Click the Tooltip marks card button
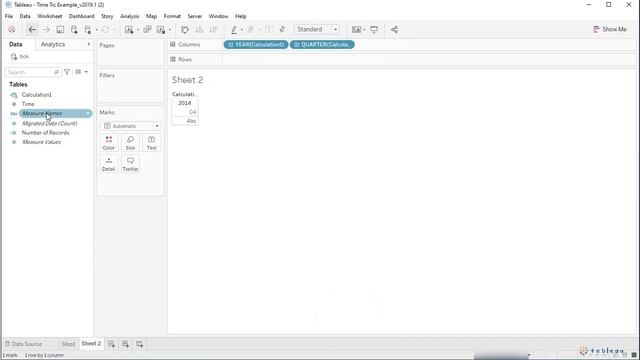 (x=130, y=164)
